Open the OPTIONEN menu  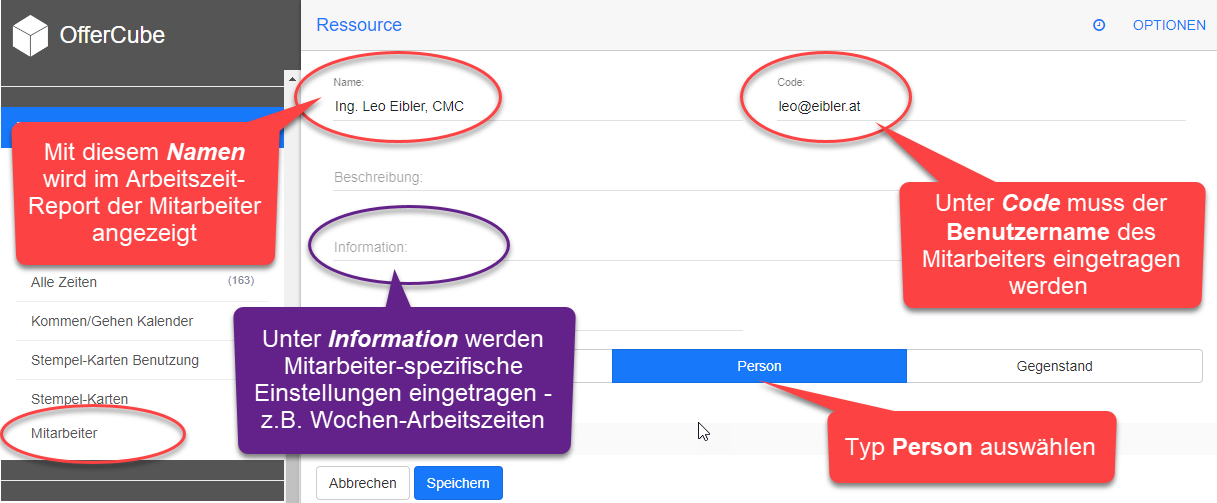pos(1168,25)
